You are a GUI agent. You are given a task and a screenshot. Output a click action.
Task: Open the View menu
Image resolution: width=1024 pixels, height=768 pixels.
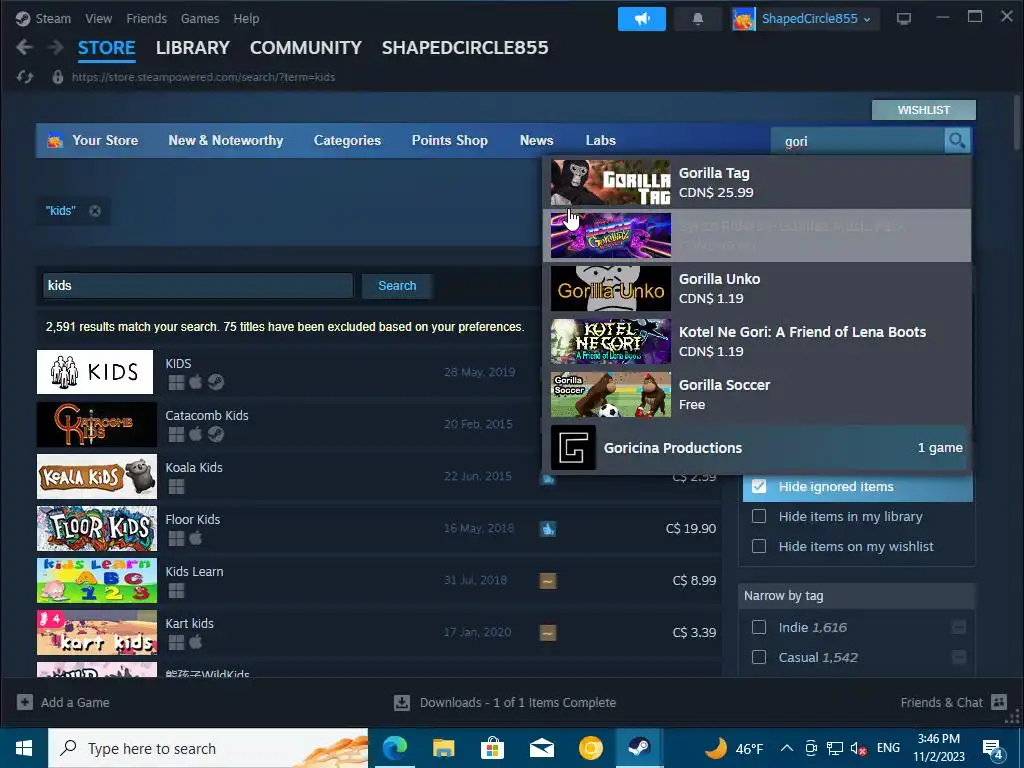point(99,19)
